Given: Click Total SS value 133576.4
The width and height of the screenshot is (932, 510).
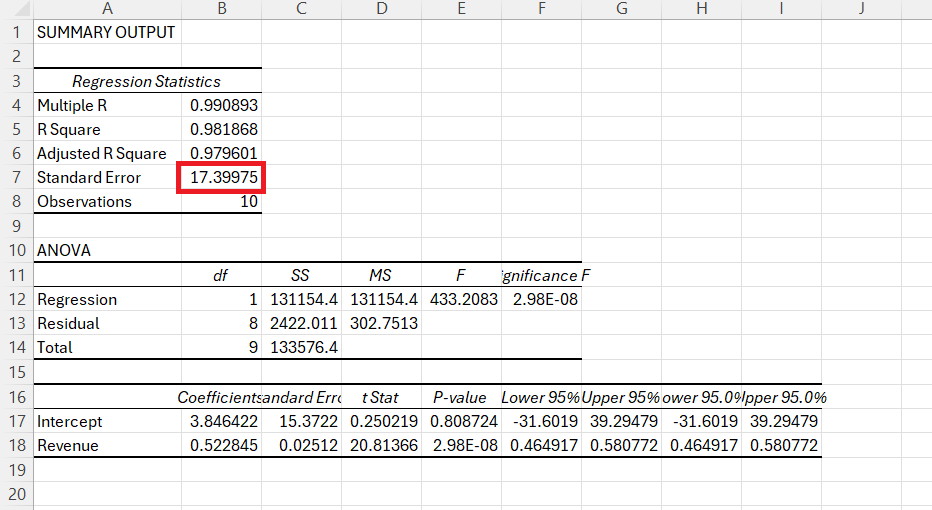Looking at the screenshot, I should pyautogui.click(x=301, y=347).
